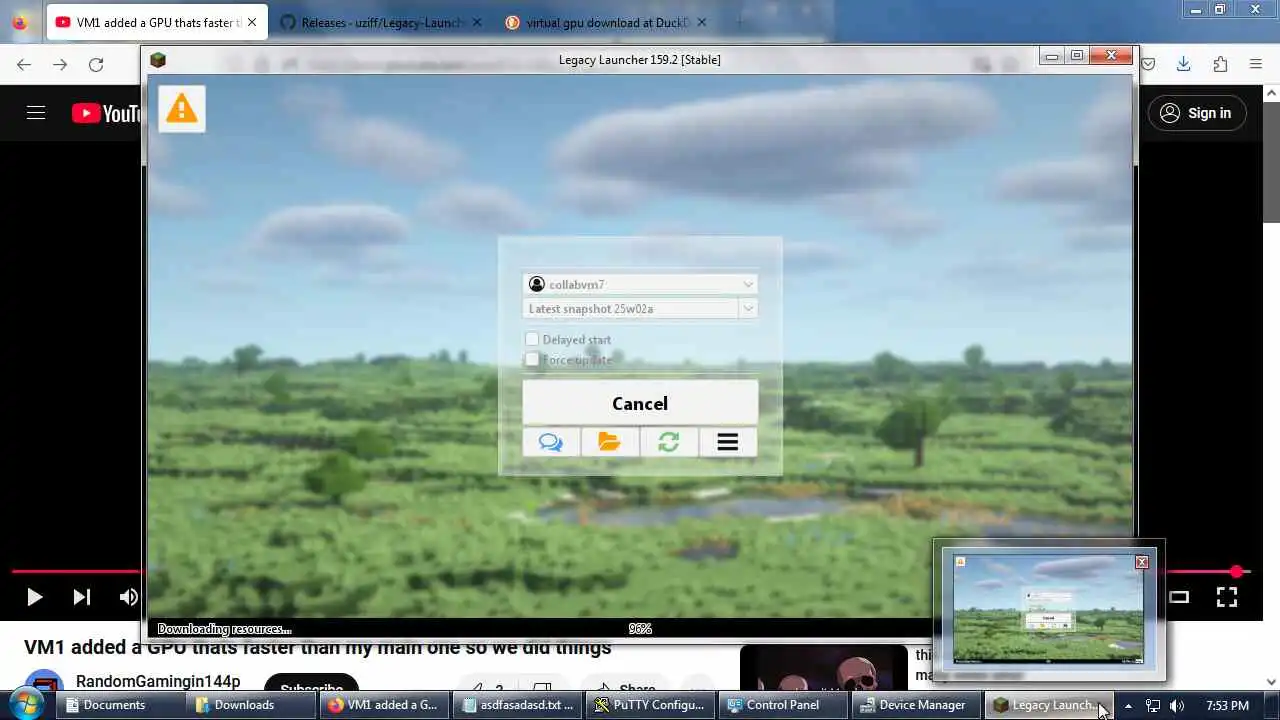Open the Firefox shield icon next to downloads
This screenshot has height=720, width=1280.
1148,64
